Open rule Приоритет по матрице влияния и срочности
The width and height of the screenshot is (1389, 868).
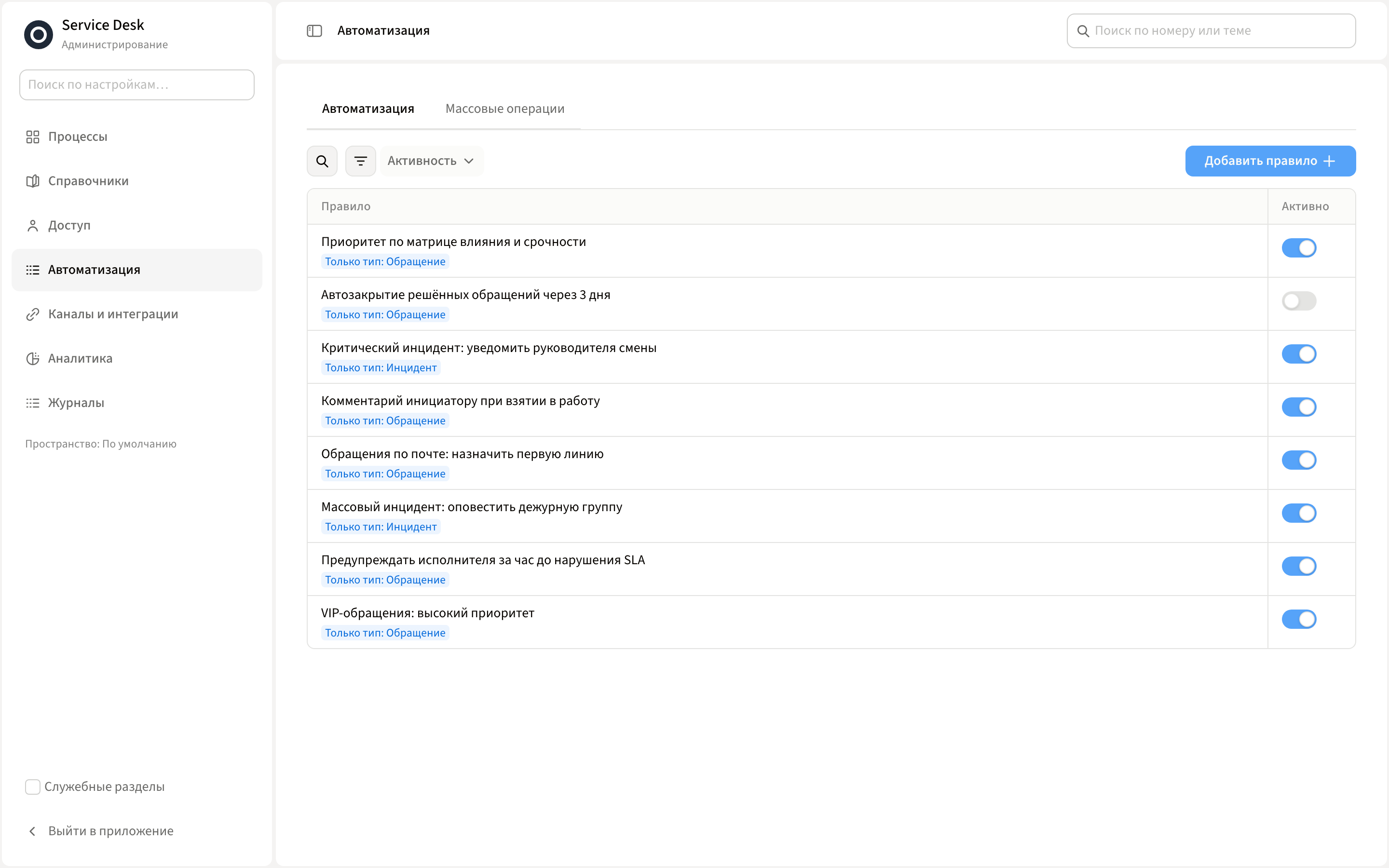point(453,242)
